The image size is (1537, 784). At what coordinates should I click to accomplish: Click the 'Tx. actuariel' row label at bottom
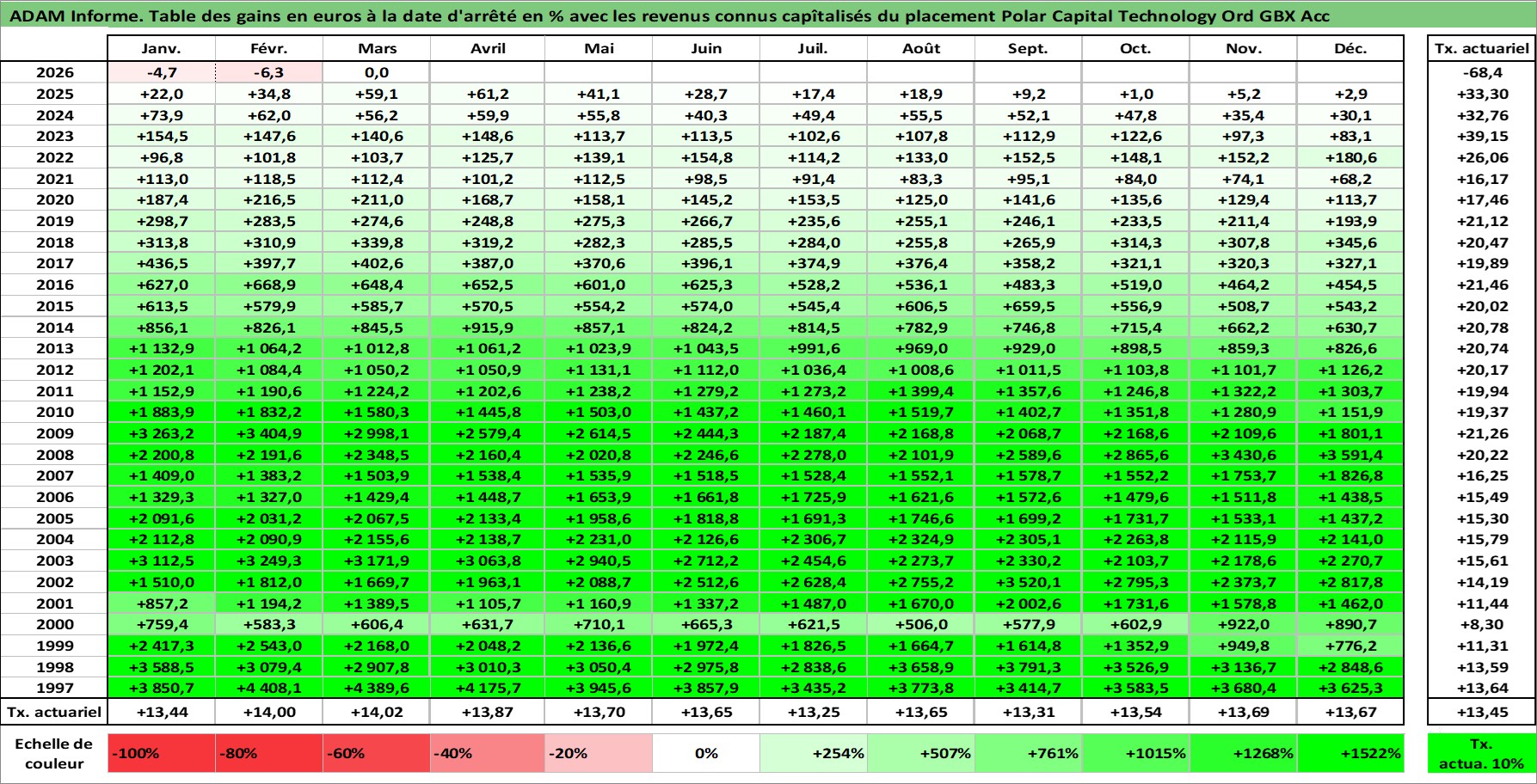click(x=54, y=712)
